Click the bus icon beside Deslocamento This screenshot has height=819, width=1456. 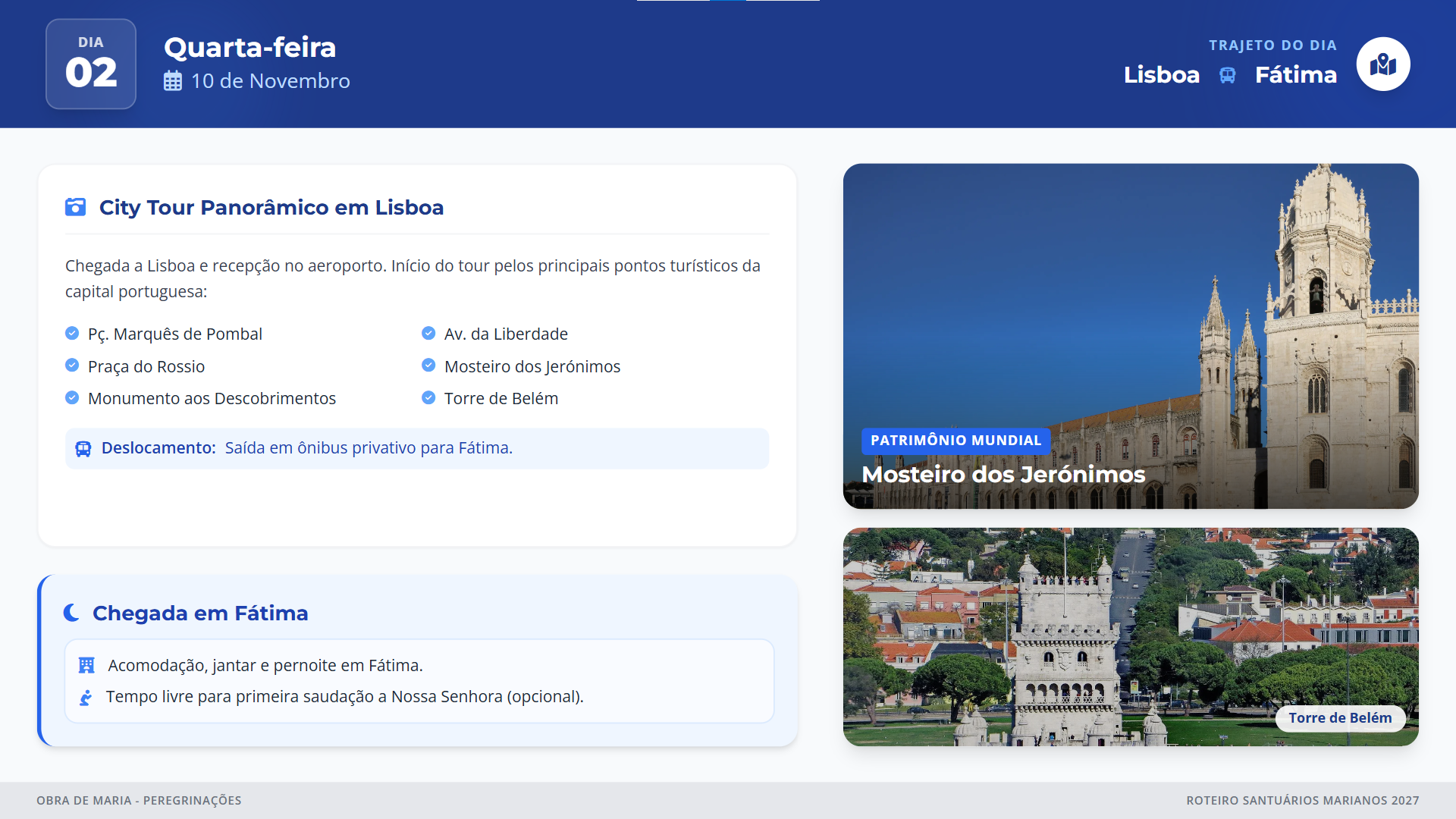pyautogui.click(x=83, y=449)
